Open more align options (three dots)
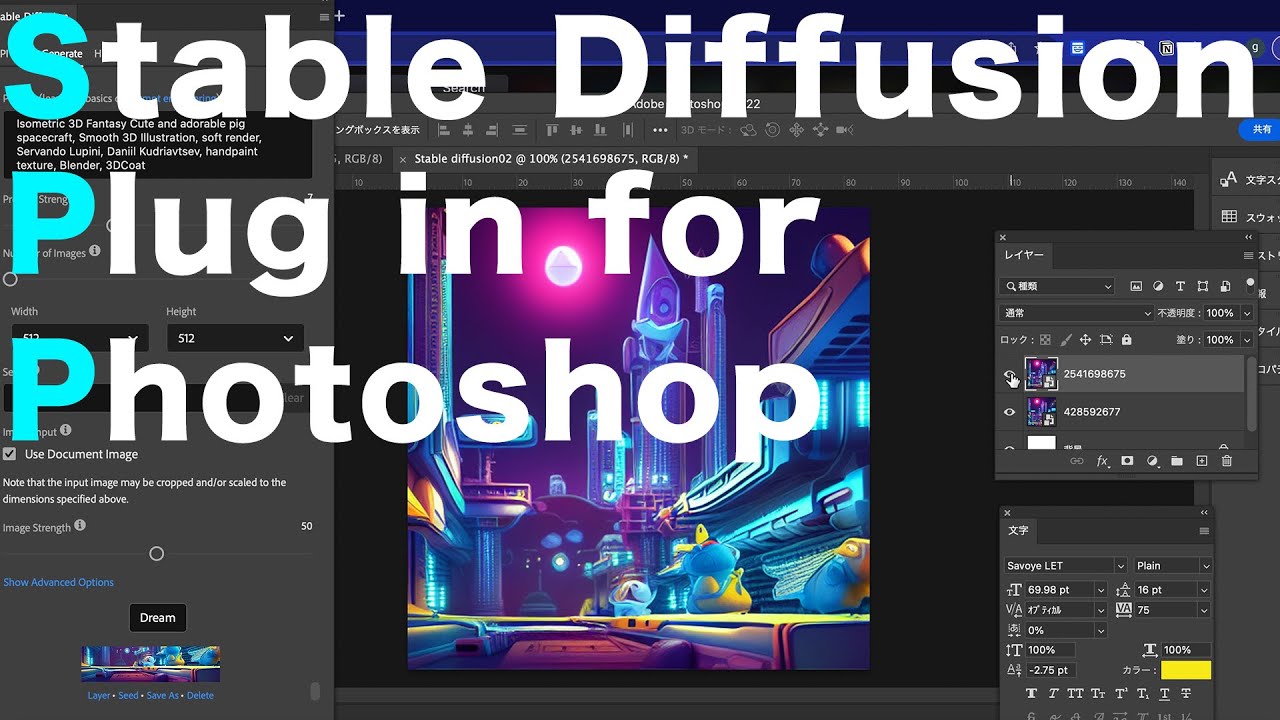Image resolution: width=1280 pixels, height=720 pixels. pos(660,130)
